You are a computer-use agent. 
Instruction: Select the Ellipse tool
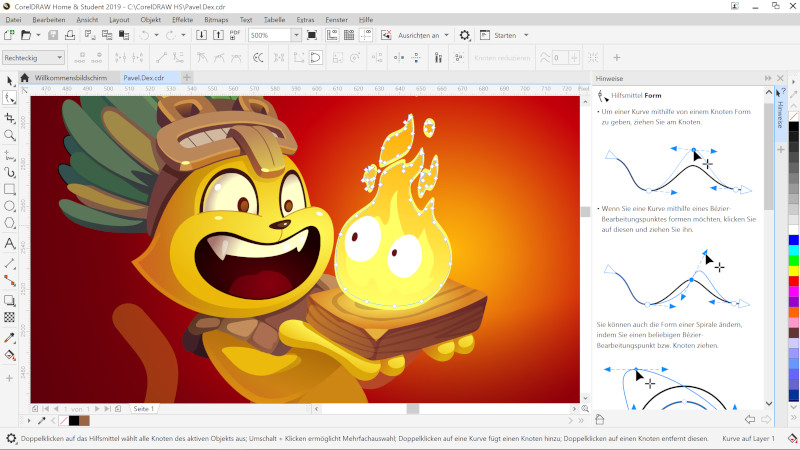coord(10,206)
